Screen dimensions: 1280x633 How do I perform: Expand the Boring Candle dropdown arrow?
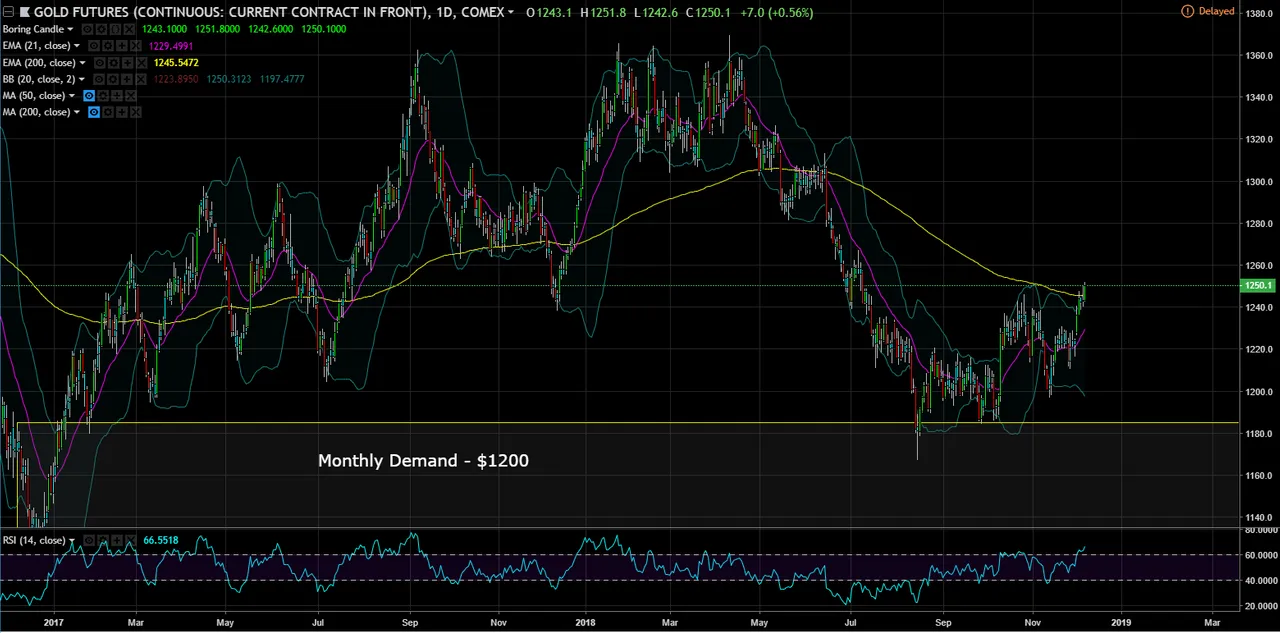(70, 30)
